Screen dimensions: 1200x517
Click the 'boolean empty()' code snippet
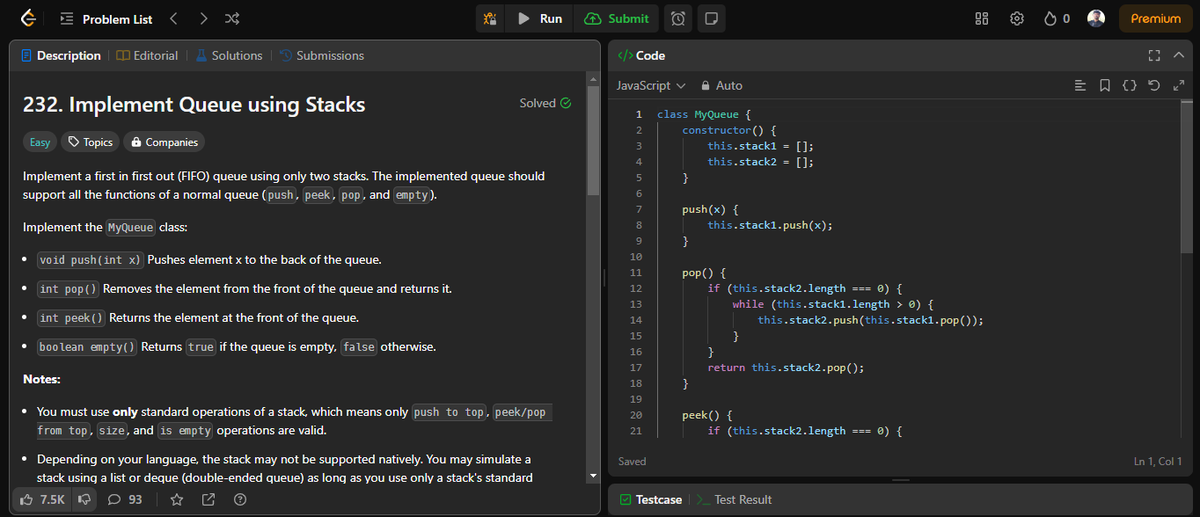(x=87, y=347)
